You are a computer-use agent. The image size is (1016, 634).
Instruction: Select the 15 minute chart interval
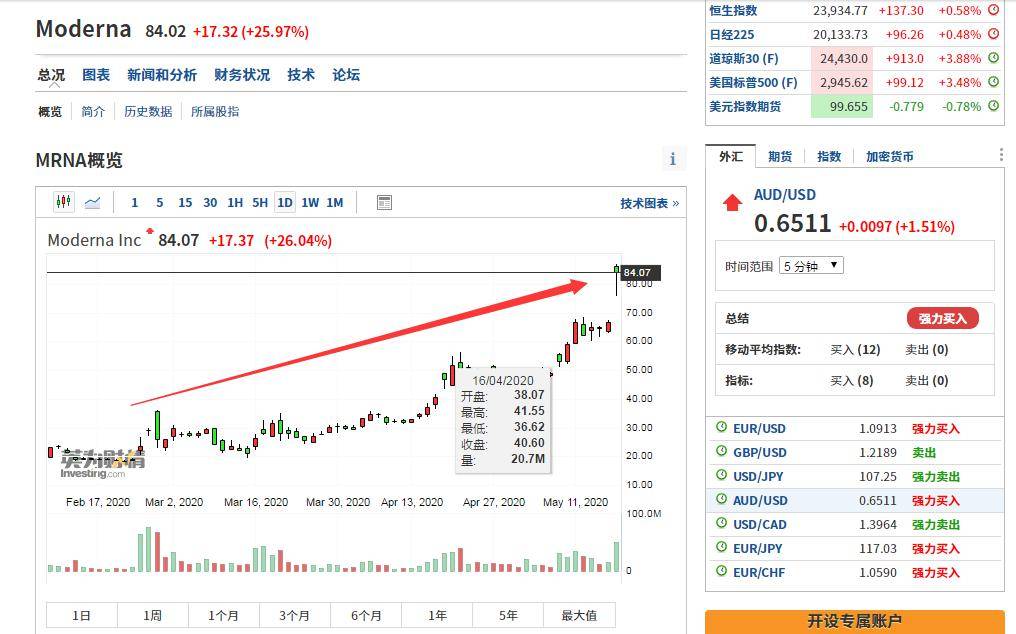click(185, 203)
